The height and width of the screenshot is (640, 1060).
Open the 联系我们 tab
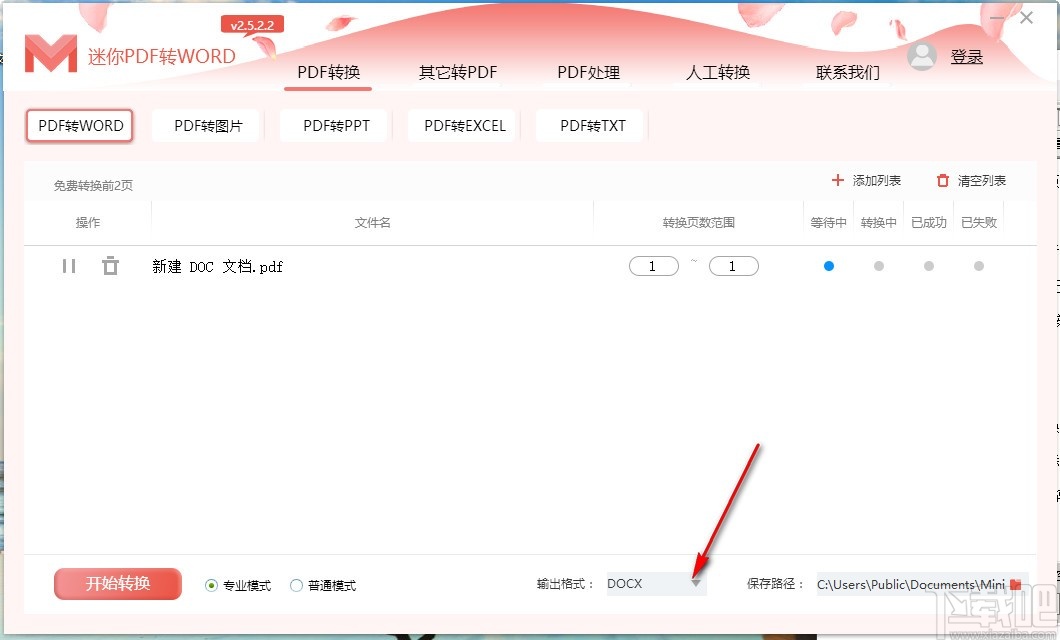(848, 72)
